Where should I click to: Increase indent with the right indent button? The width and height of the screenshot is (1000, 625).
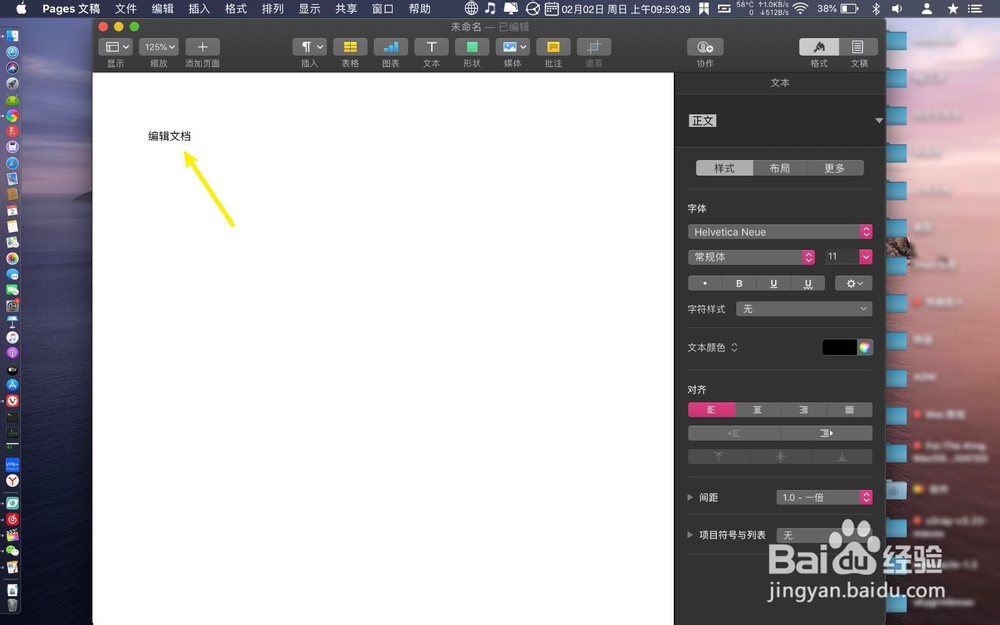pos(827,433)
